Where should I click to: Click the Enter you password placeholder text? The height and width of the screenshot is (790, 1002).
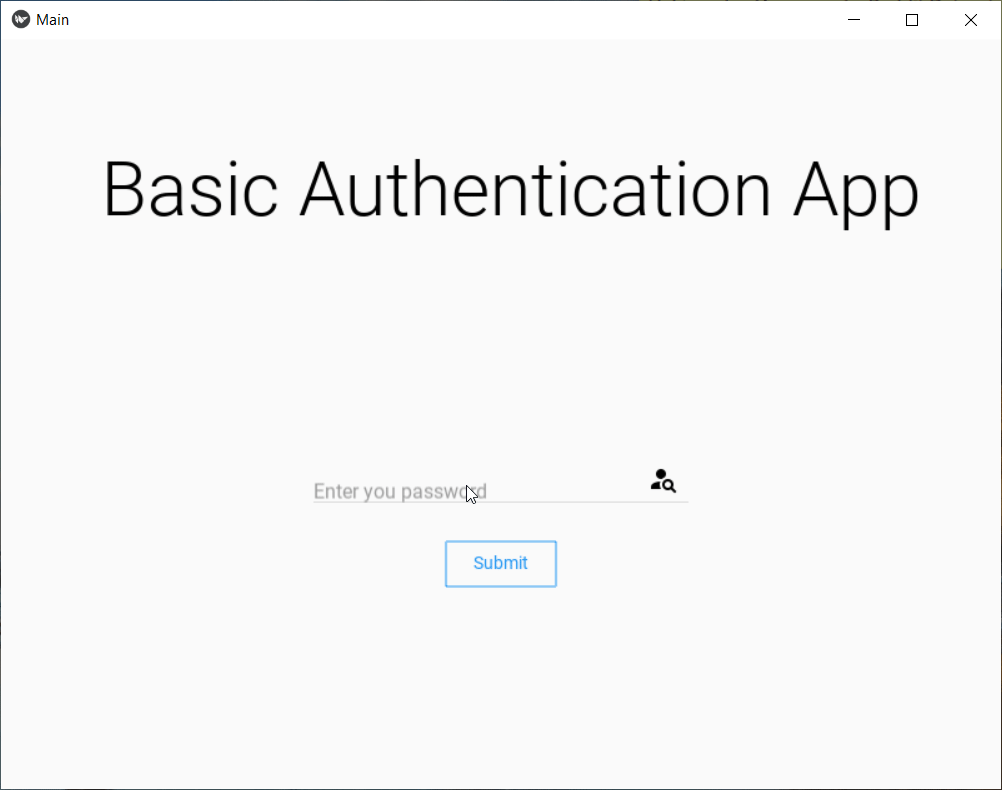400,491
